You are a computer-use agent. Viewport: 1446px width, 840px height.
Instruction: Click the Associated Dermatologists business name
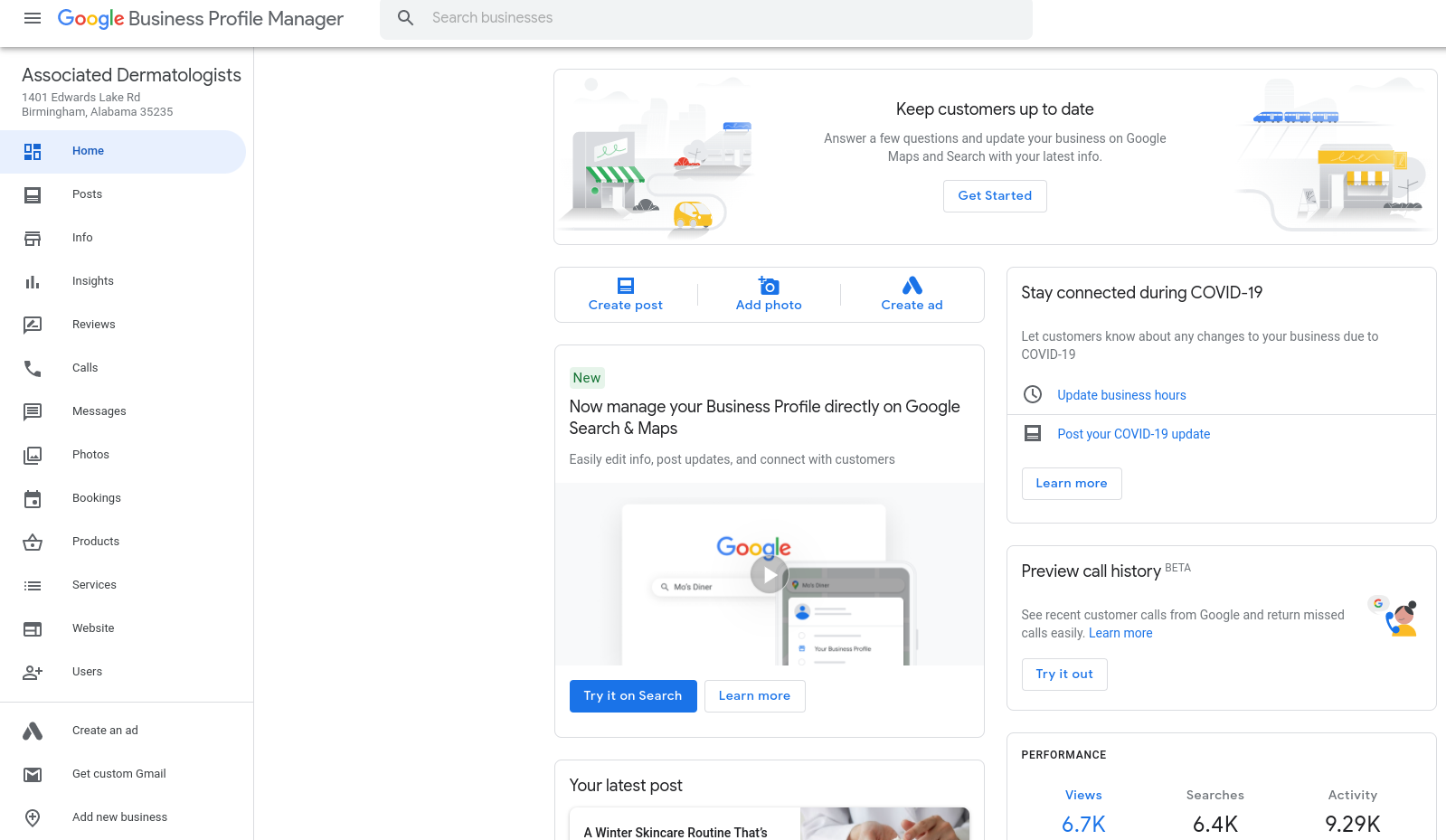tap(131, 75)
